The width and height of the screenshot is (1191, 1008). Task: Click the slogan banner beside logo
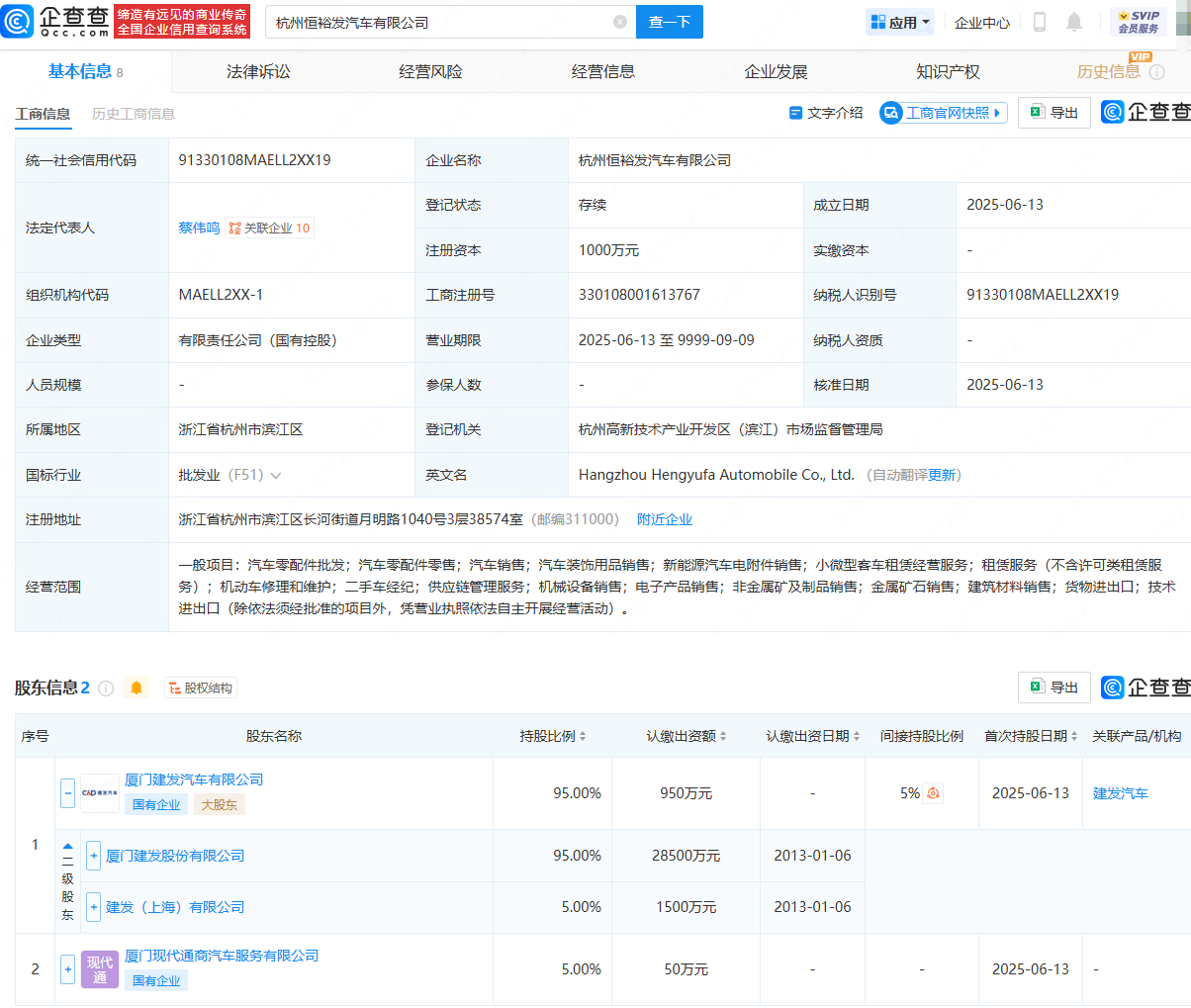click(183, 22)
